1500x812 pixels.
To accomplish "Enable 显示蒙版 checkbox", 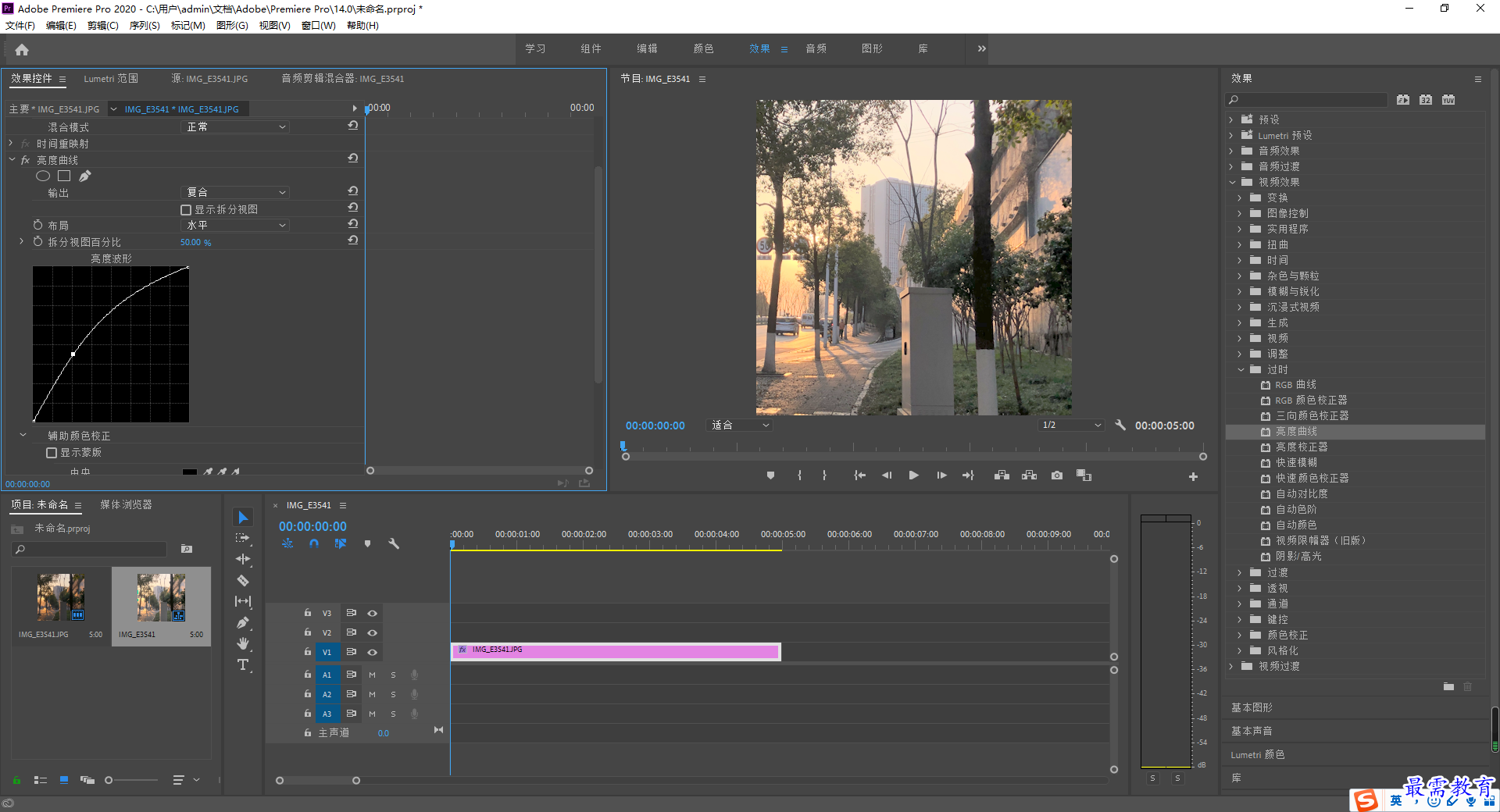I will click(52, 453).
